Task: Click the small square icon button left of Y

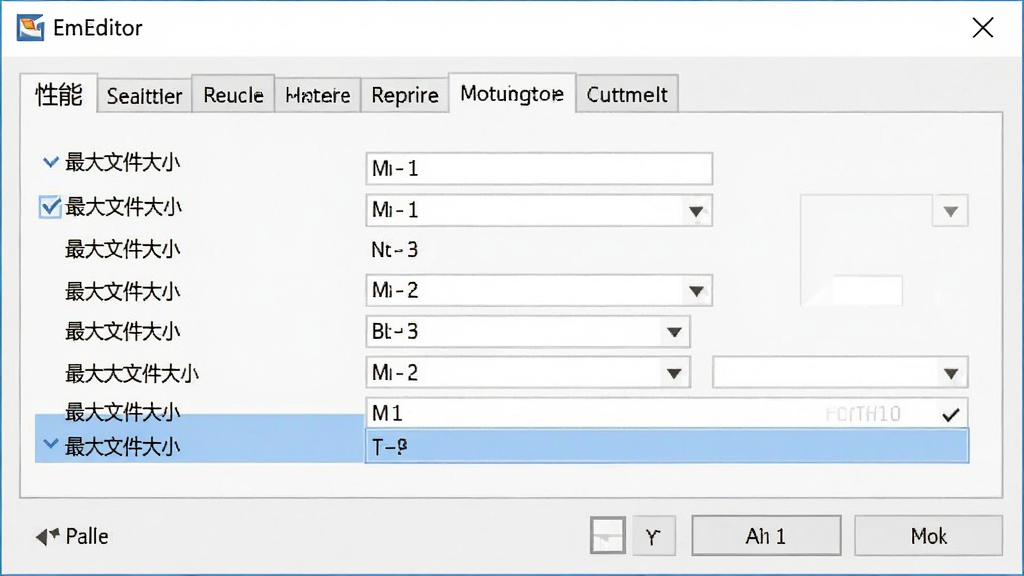Action: click(x=608, y=536)
